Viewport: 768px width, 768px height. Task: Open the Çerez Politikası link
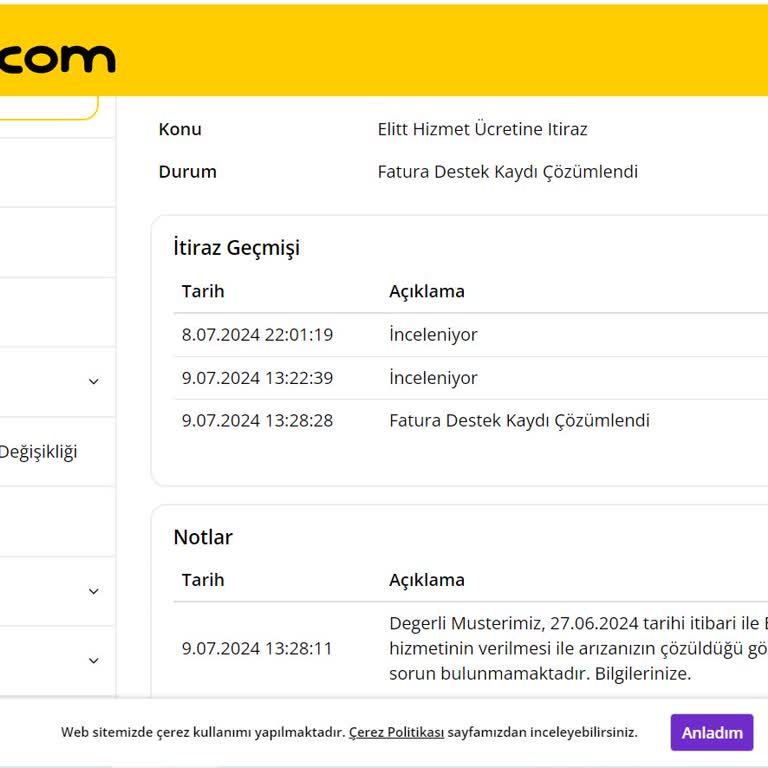396,732
